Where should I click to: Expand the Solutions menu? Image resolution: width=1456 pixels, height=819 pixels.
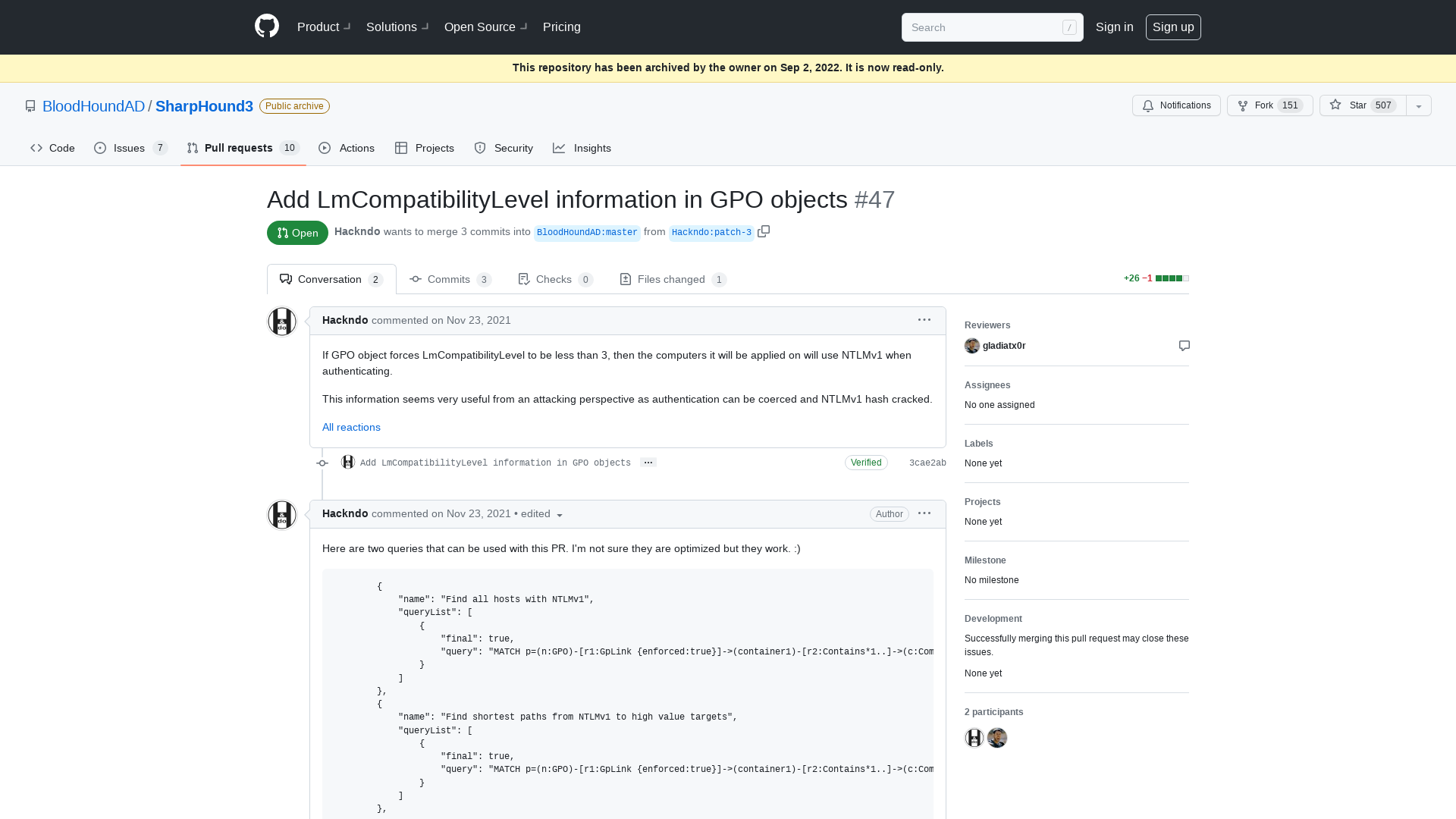[397, 27]
